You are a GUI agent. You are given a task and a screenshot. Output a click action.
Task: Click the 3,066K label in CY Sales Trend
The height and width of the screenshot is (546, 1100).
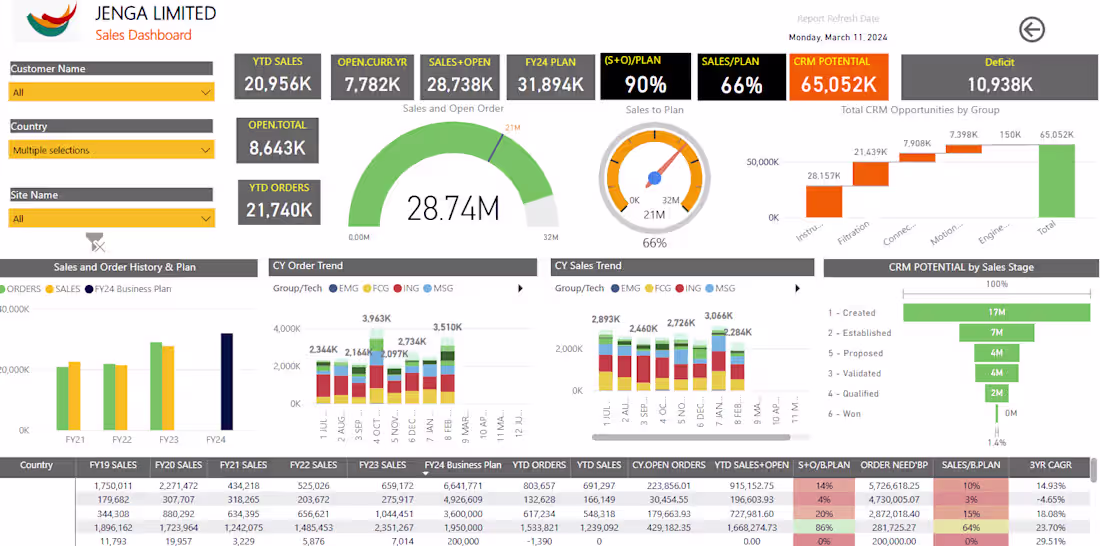pyautogui.click(x=718, y=316)
